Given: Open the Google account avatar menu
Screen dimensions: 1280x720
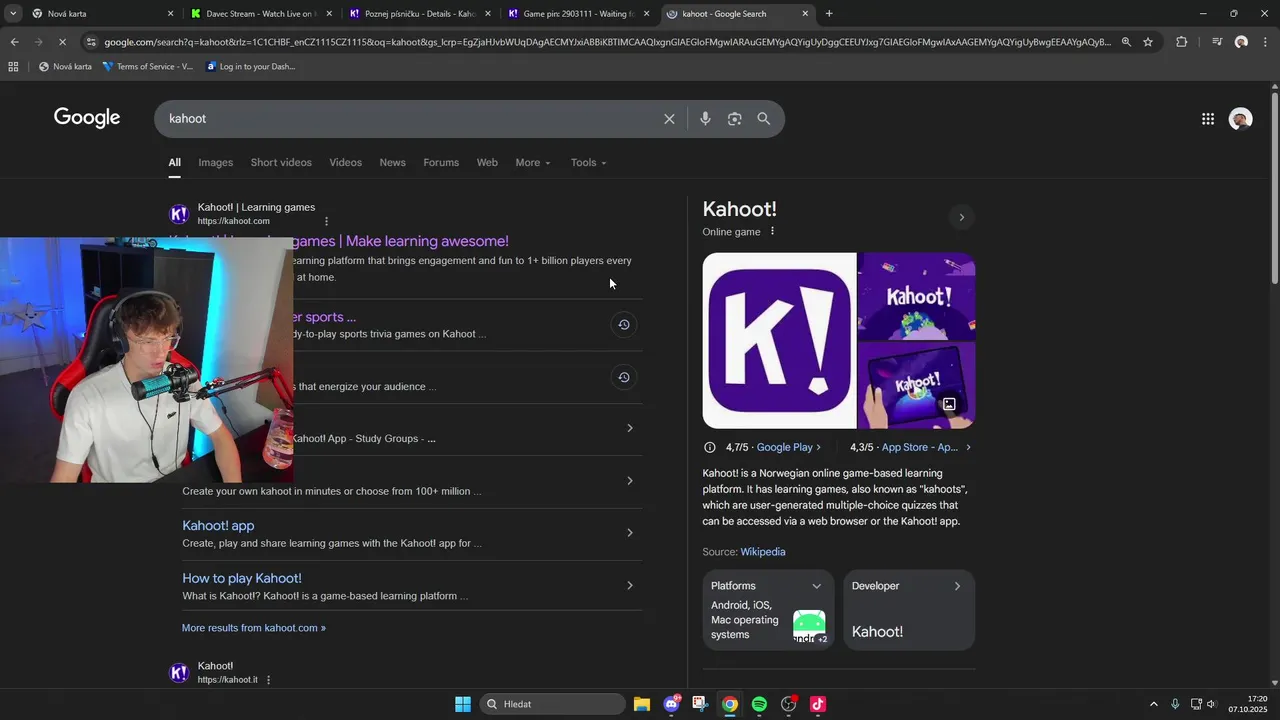Looking at the screenshot, I should coord(1241,119).
